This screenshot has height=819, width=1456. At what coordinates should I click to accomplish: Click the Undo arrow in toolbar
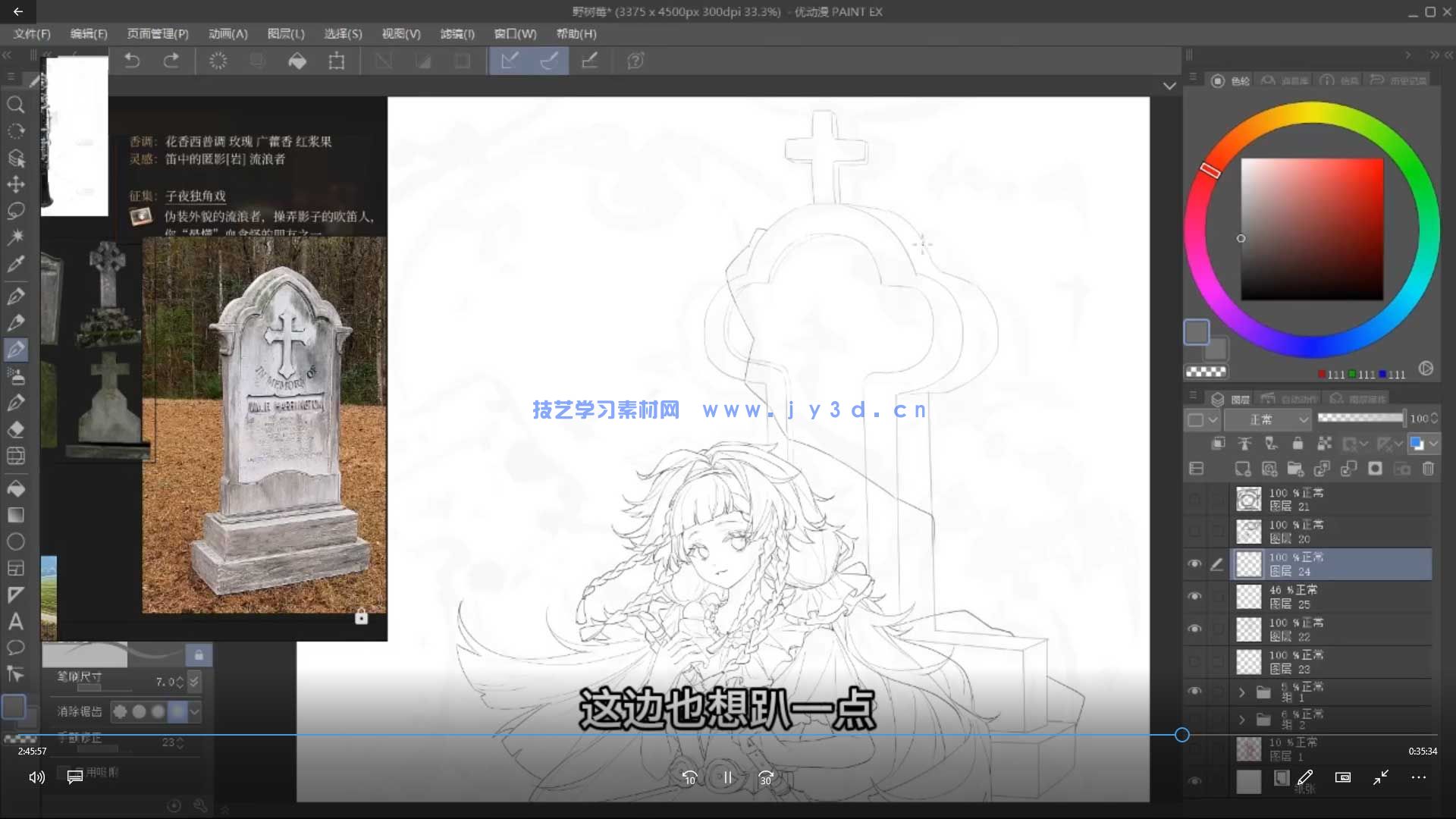tap(132, 61)
